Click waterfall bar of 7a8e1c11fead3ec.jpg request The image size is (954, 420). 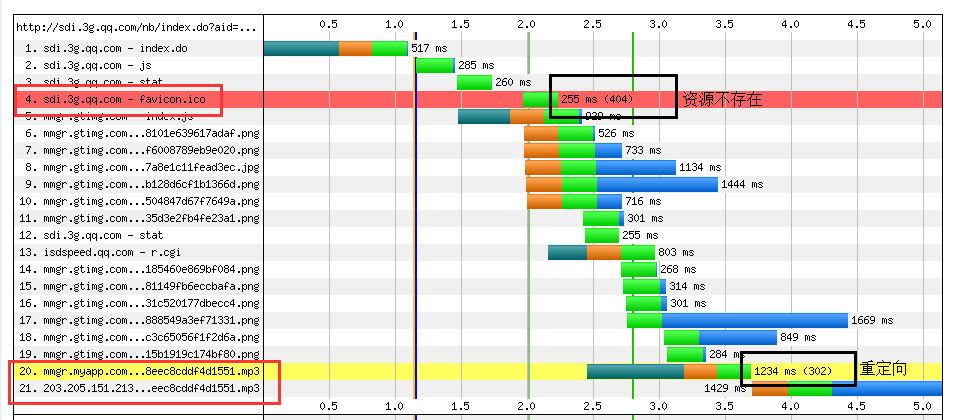[601, 167]
